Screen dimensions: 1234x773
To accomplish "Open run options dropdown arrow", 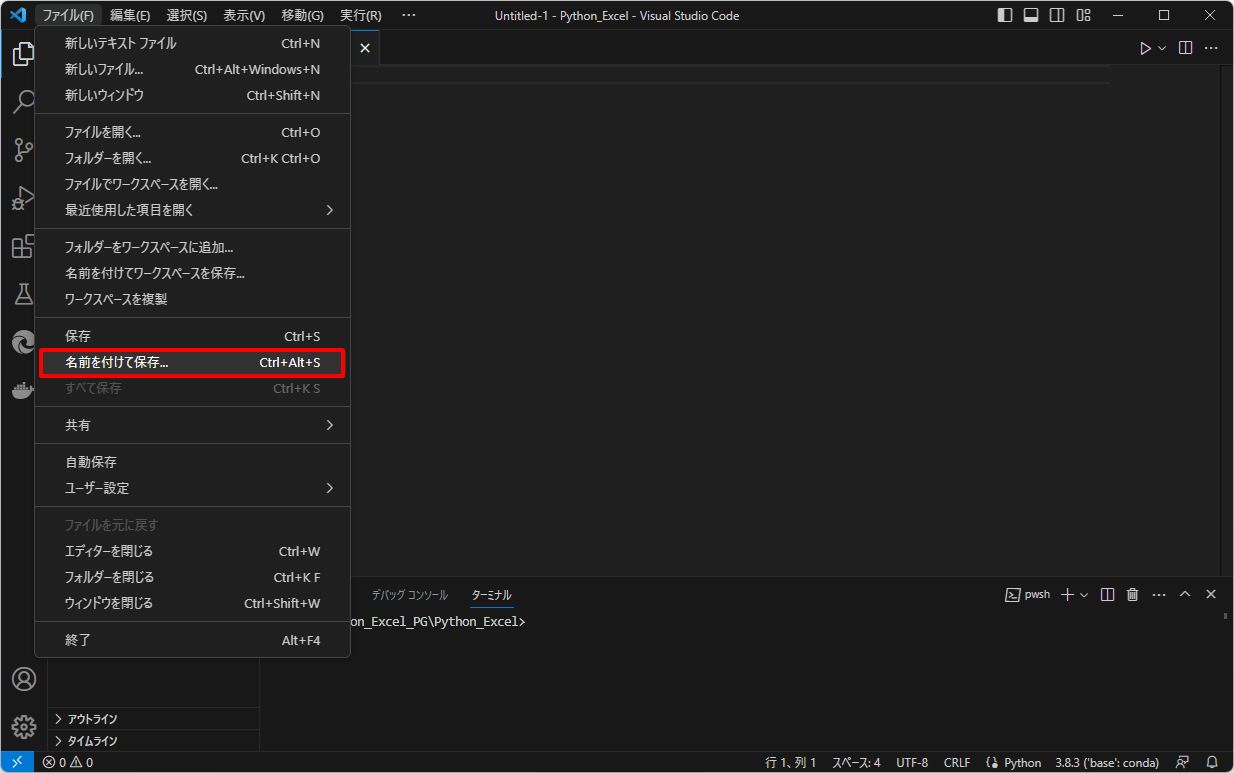I will tap(1162, 48).
